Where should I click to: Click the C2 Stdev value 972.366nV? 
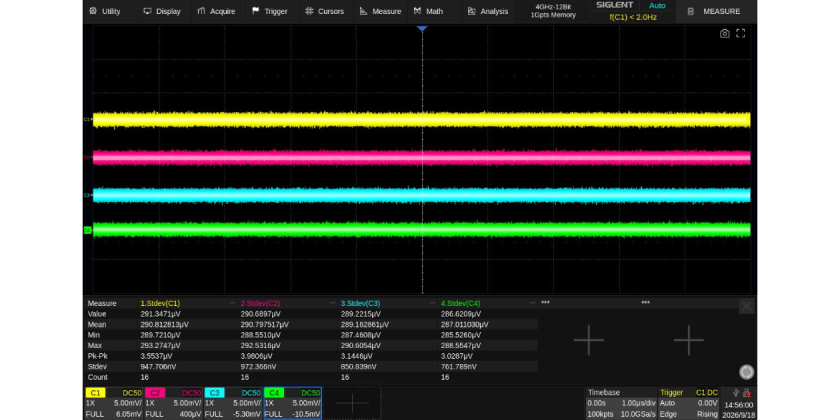click(x=260, y=367)
